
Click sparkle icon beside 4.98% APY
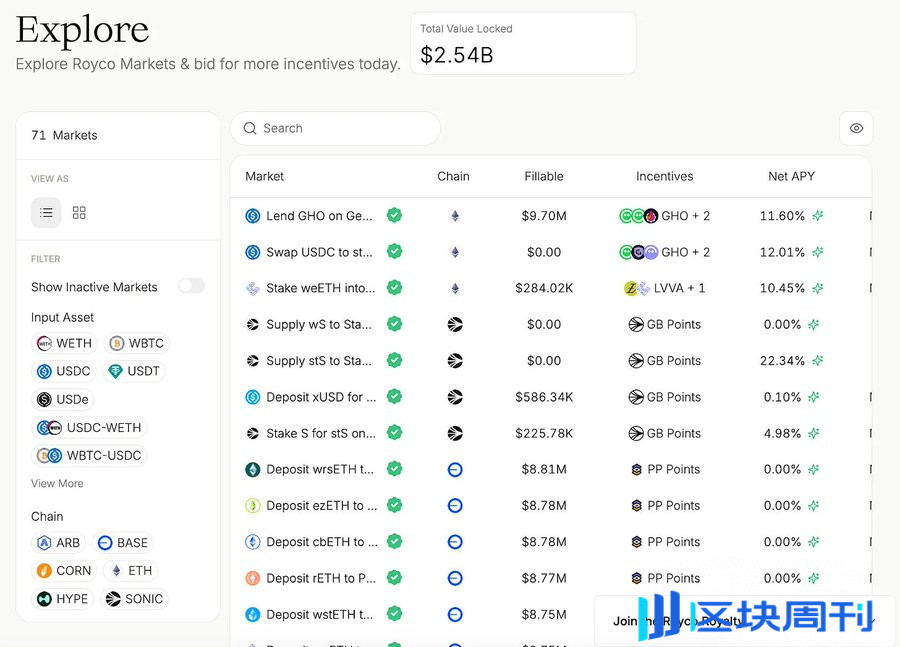pos(814,433)
